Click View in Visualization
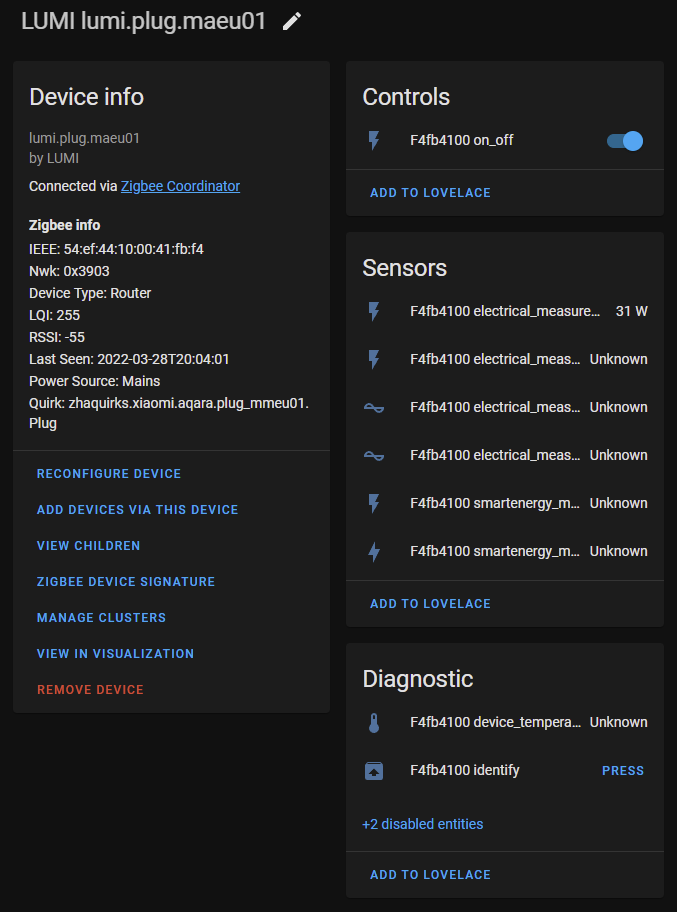 click(115, 654)
